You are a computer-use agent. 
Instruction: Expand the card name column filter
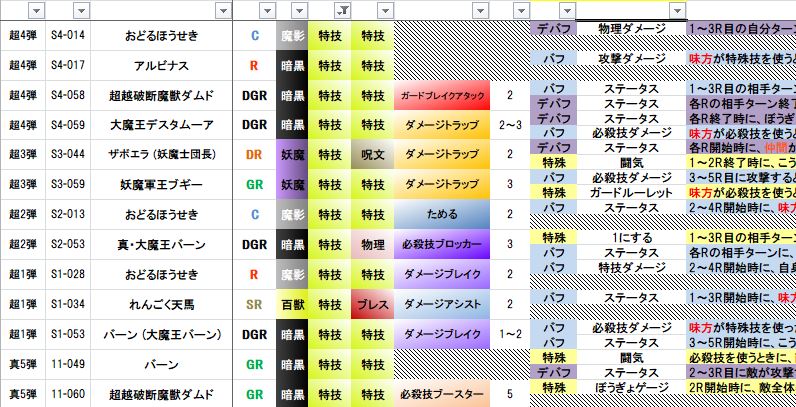221,11
